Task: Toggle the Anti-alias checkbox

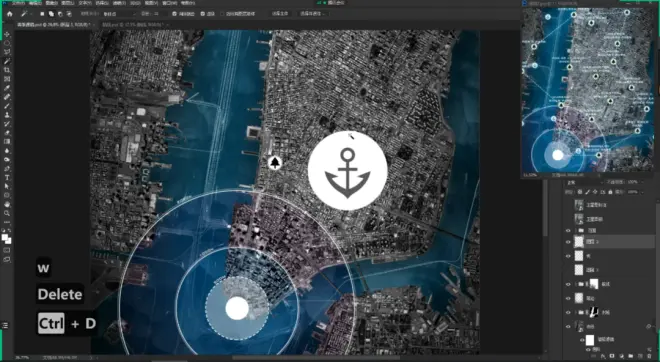Action: [x=174, y=14]
